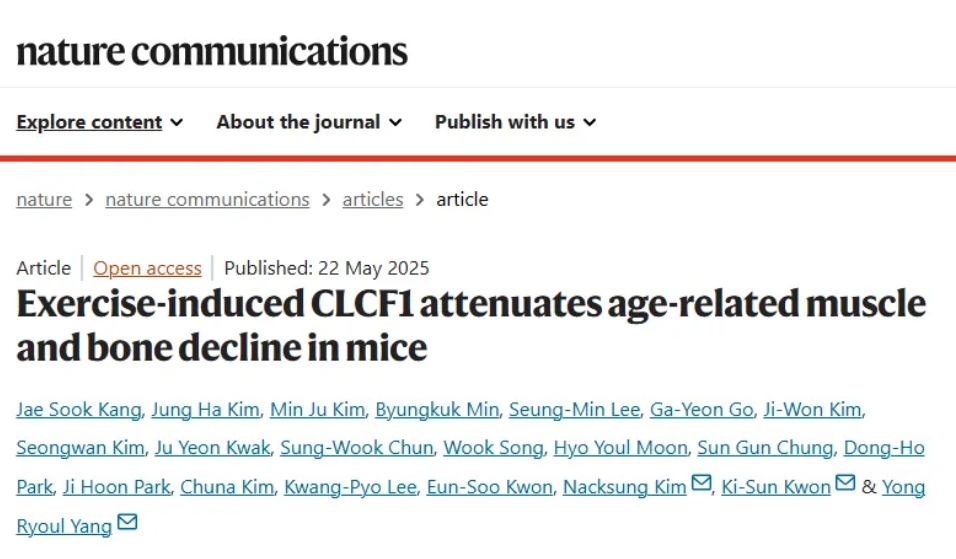Navigate to the articles breadcrumb
The width and height of the screenshot is (956, 559).
pos(373,199)
